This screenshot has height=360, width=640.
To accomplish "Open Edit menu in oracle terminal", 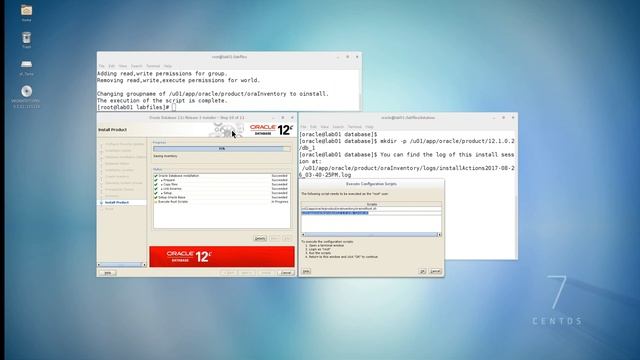I will pyautogui.click(x=313, y=127).
